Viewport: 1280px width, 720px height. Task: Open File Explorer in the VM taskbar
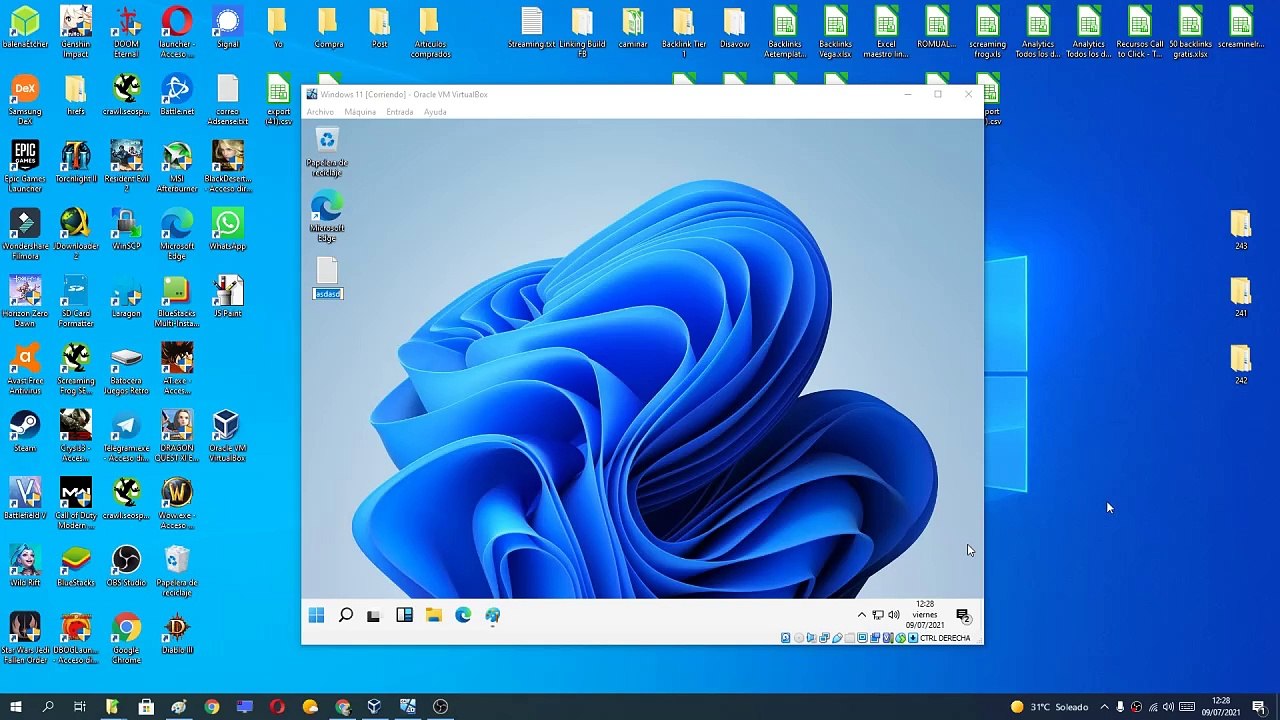[433, 615]
